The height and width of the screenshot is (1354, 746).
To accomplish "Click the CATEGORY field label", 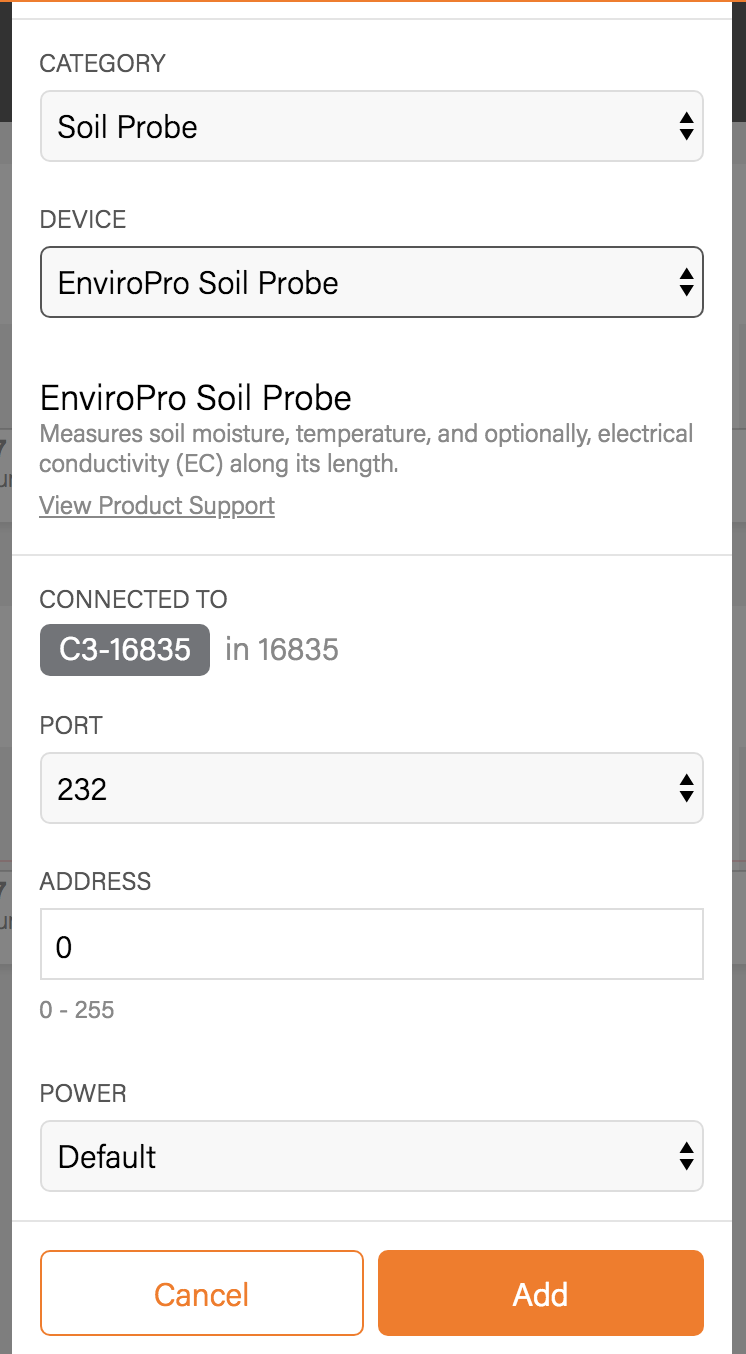I will 103,63.
